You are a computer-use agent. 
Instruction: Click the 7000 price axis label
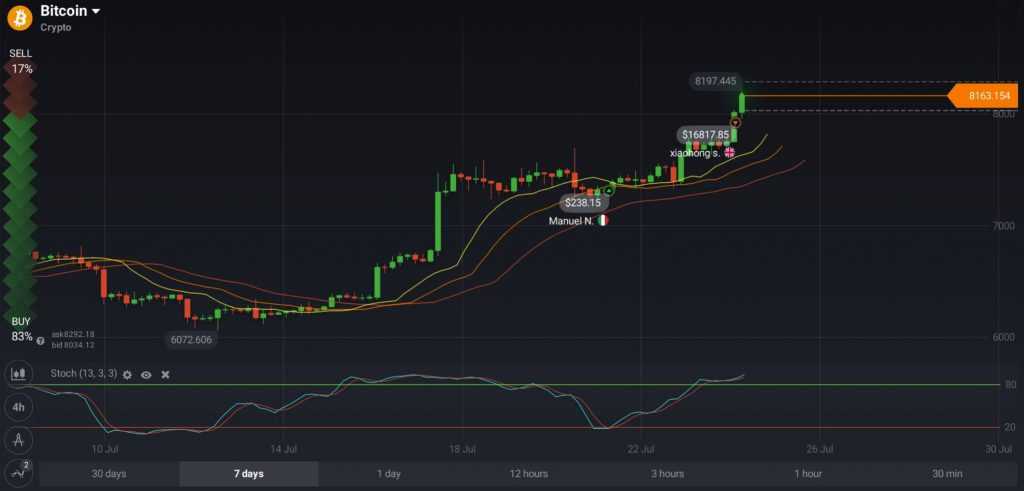point(1004,226)
